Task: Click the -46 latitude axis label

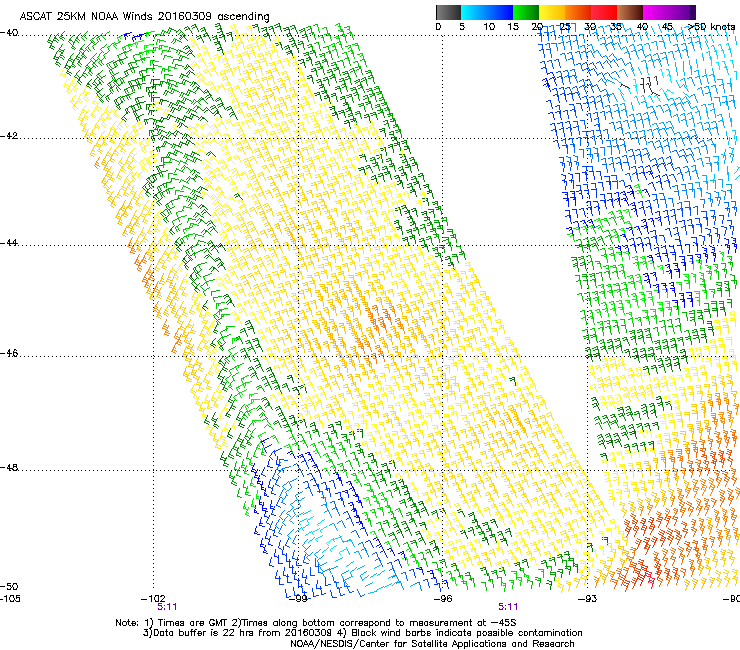Action: tap(9, 354)
